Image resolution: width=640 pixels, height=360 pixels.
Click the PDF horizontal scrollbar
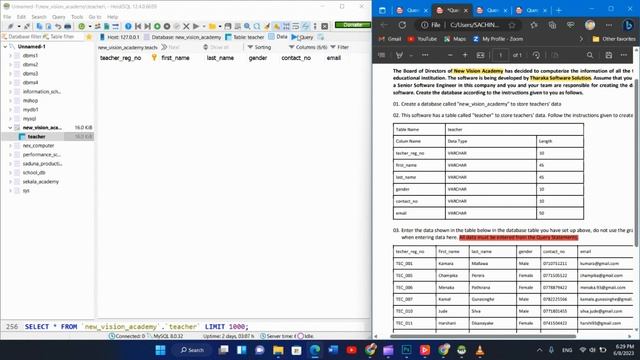click(483, 336)
